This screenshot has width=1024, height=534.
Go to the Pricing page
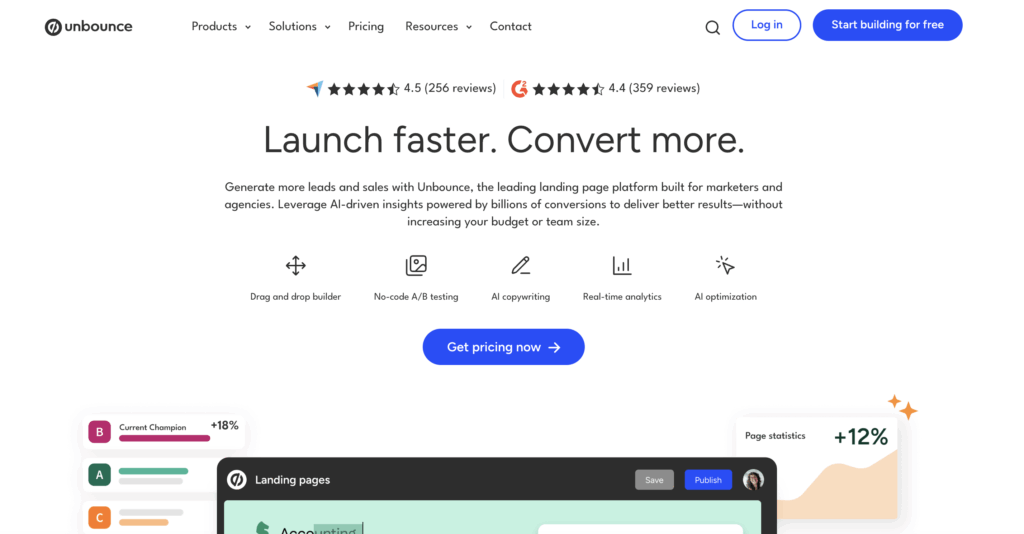(x=366, y=27)
